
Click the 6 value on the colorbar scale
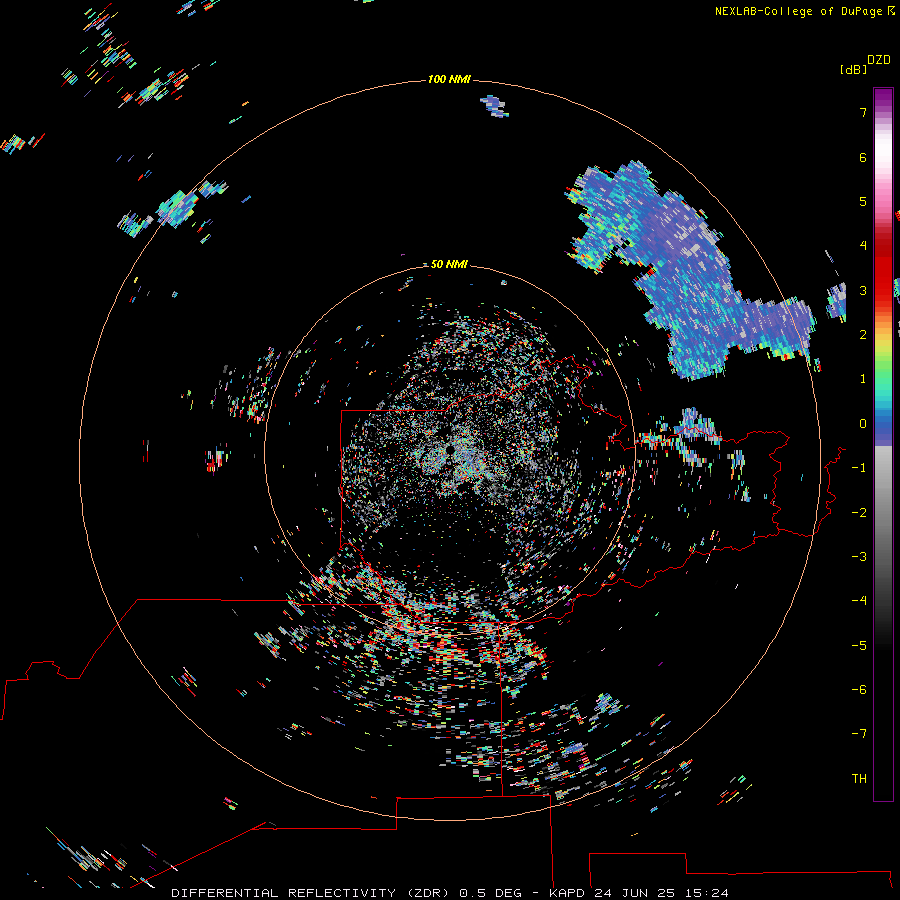[863, 157]
